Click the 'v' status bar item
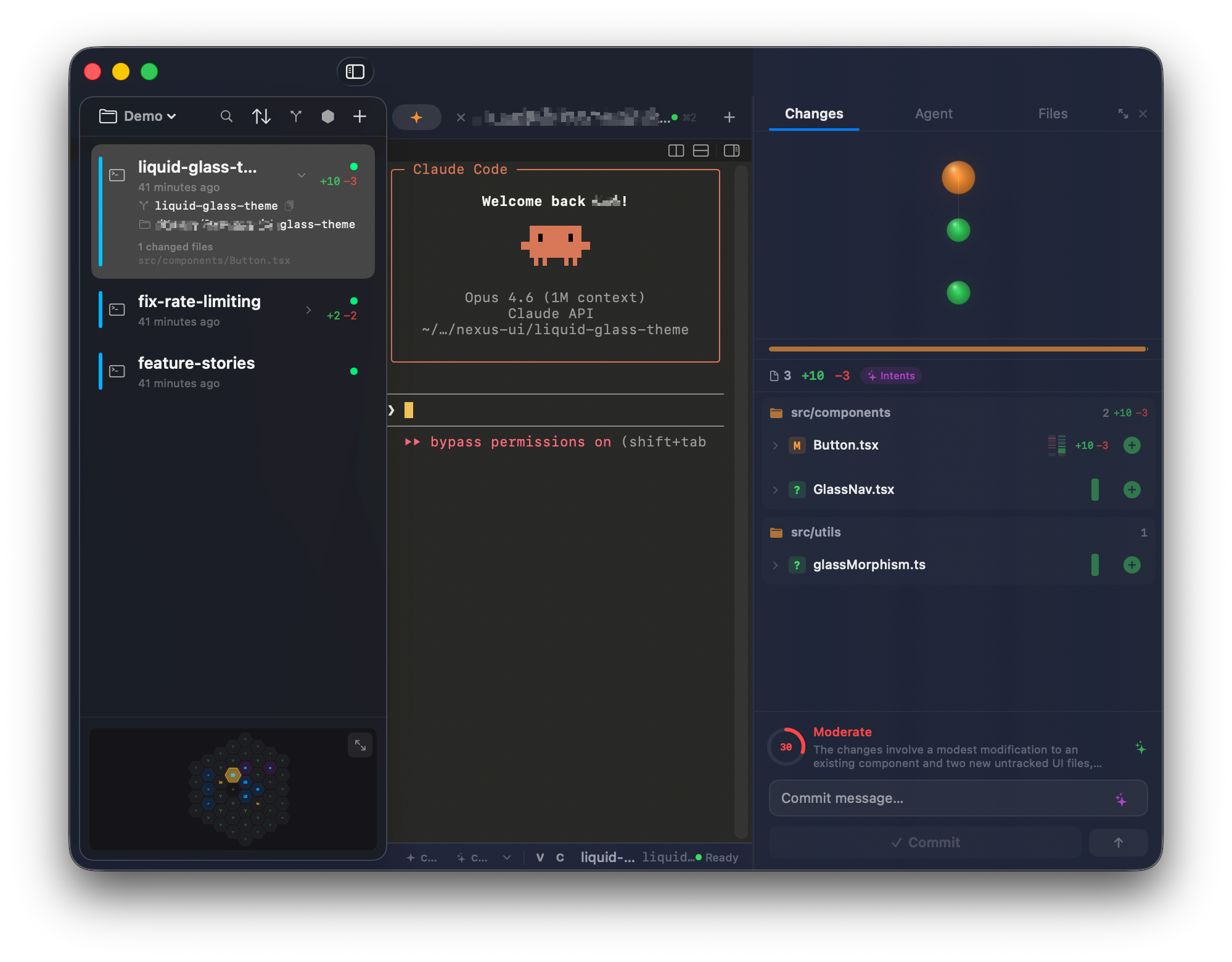This screenshot has width=1232, height=962. (x=540, y=858)
